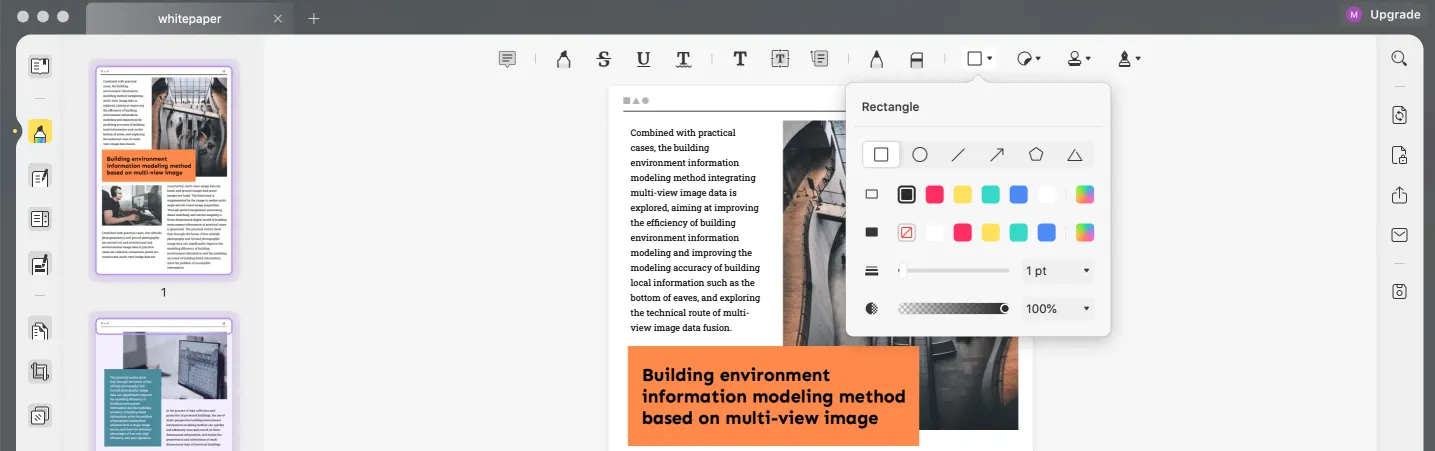The image size is (1435, 451).
Task: Click the orange 'Building environment' heading on page
Action: 773,396
